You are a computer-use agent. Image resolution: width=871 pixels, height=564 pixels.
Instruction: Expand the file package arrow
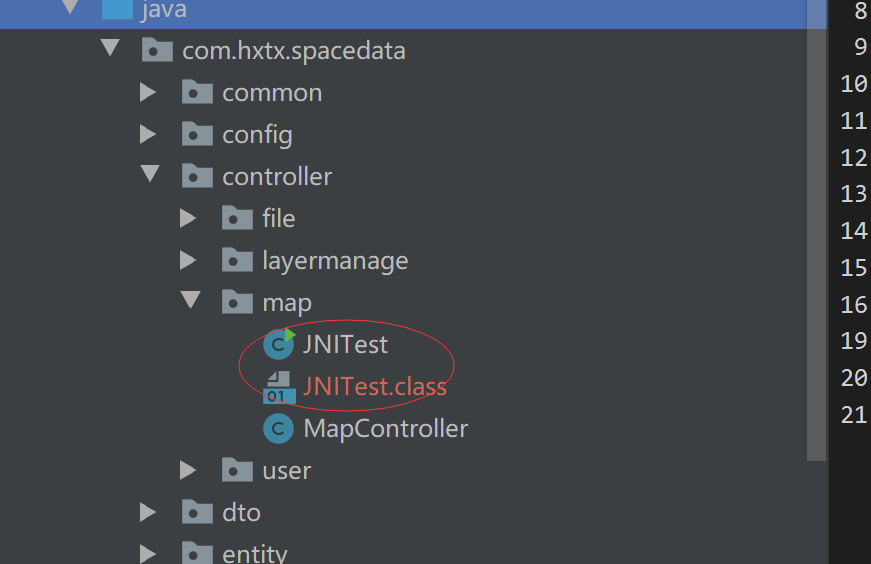(x=188, y=218)
